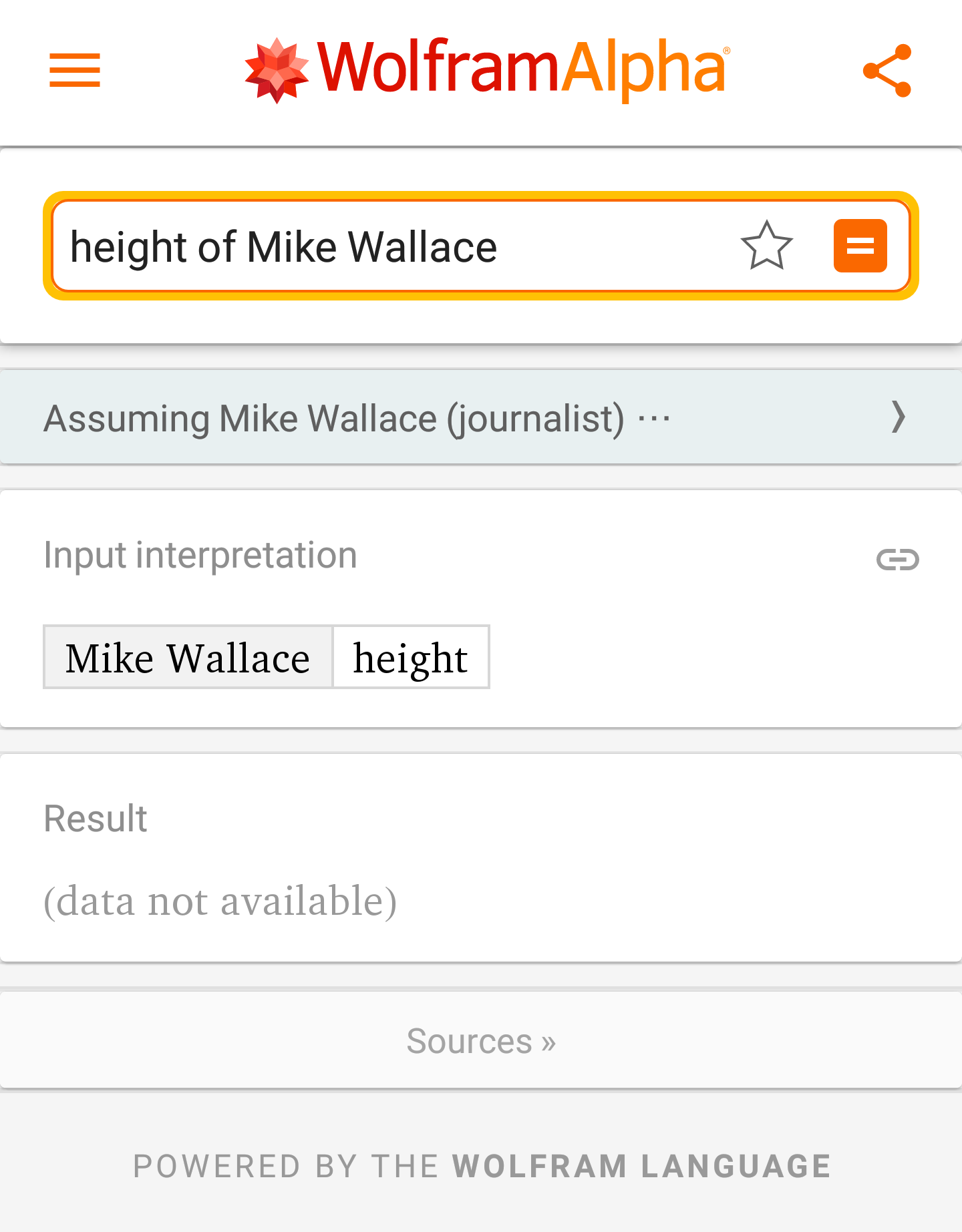
Task: Open the hamburger navigation menu
Action: point(73,71)
